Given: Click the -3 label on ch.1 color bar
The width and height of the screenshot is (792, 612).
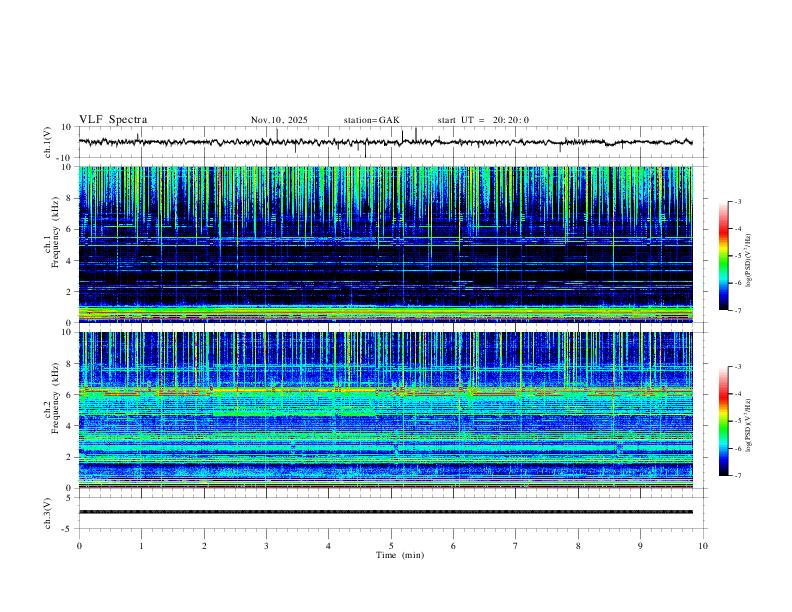Looking at the screenshot, I should coord(738,201).
